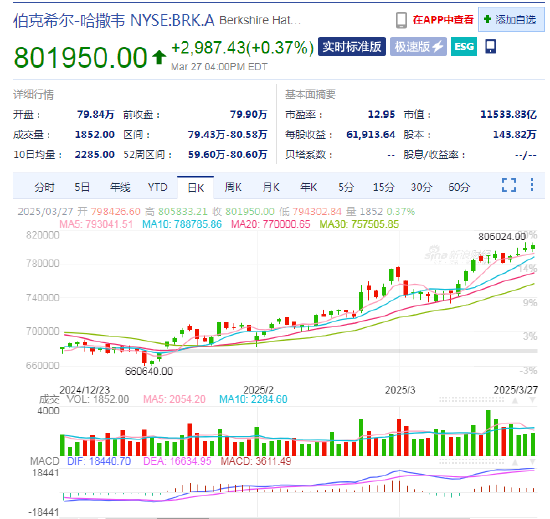Open the 月K tab

(271, 187)
